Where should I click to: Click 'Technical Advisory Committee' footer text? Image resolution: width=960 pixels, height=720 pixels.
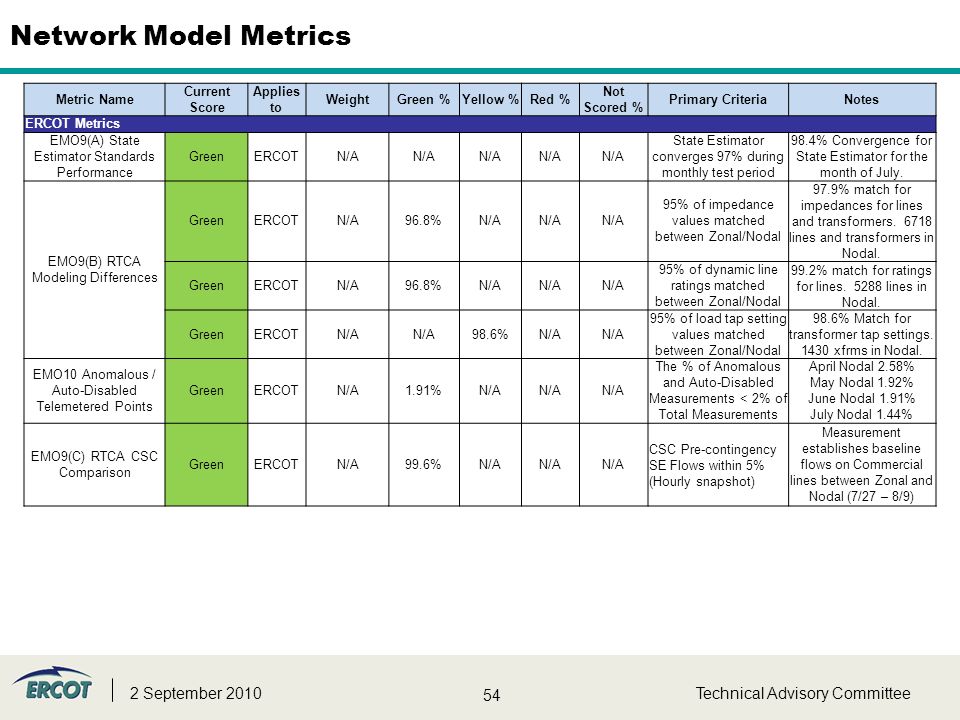tap(803, 693)
